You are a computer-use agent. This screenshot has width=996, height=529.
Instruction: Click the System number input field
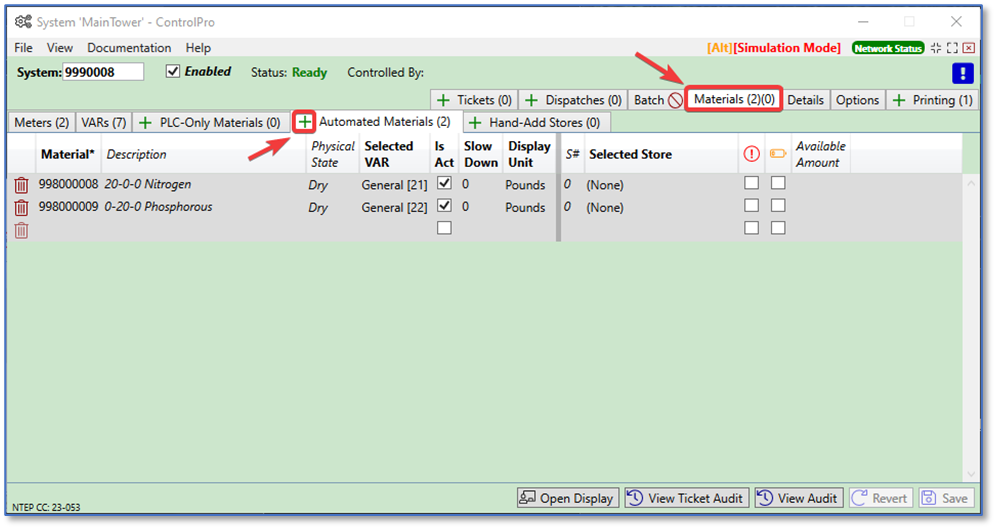103,72
